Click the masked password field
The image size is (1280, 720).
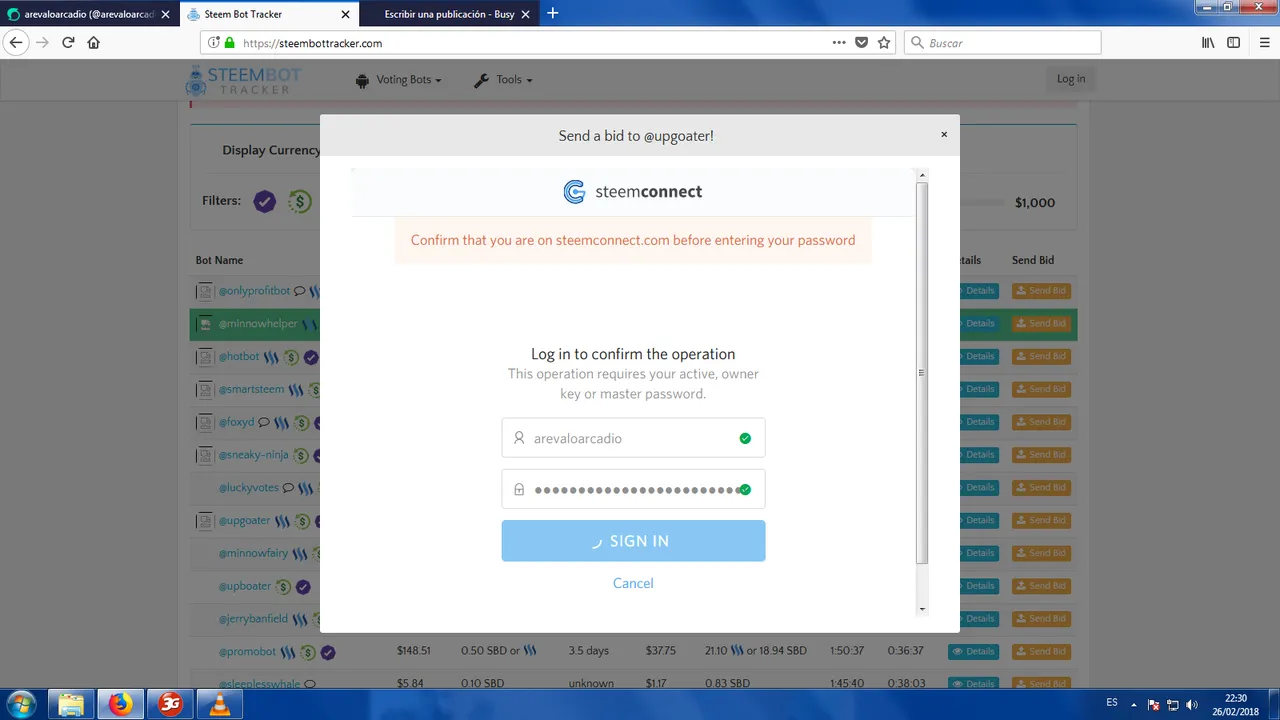pos(633,490)
